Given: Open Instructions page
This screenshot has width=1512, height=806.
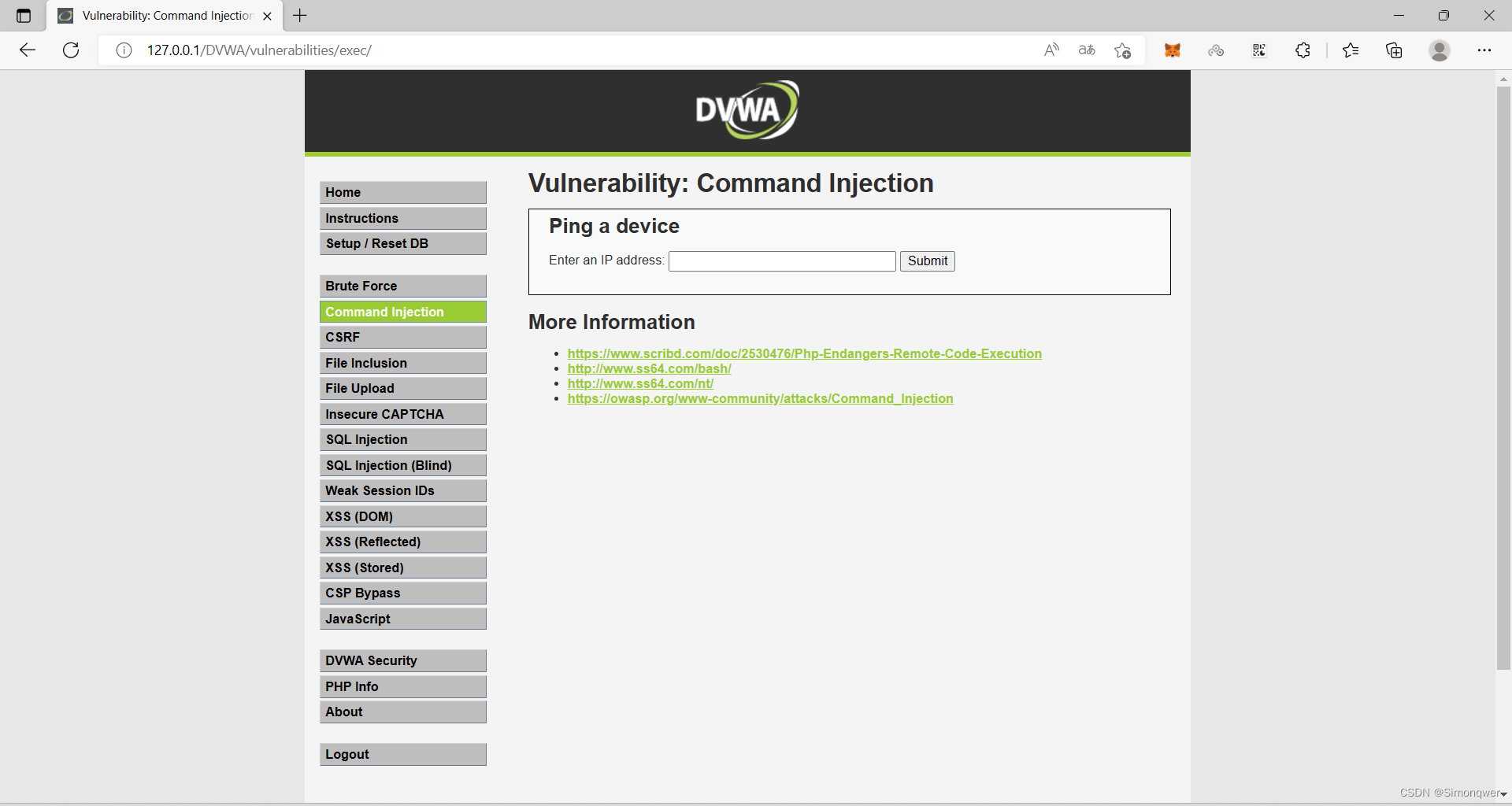Looking at the screenshot, I should 403,218.
